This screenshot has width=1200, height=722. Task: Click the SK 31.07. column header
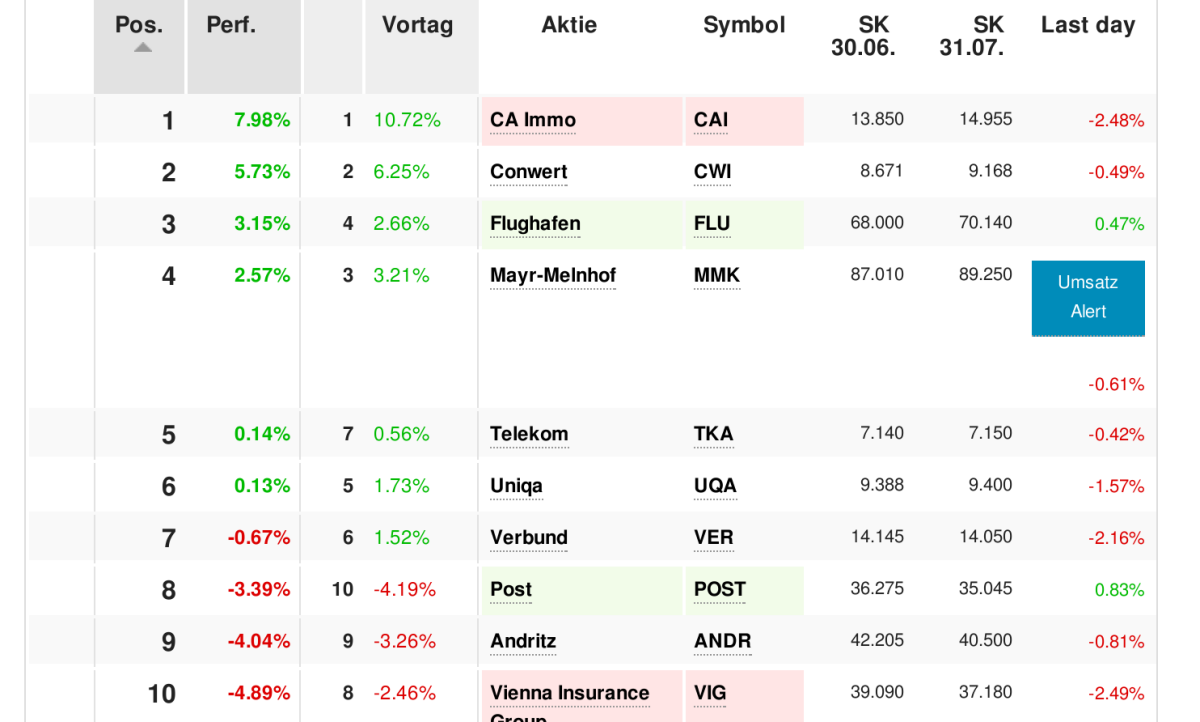coord(971,36)
